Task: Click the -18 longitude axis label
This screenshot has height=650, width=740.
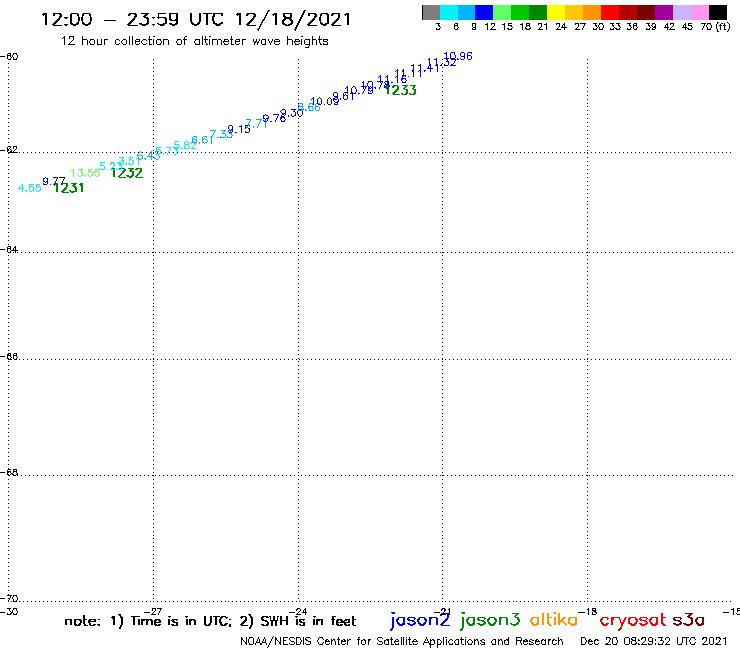Action: point(588,612)
